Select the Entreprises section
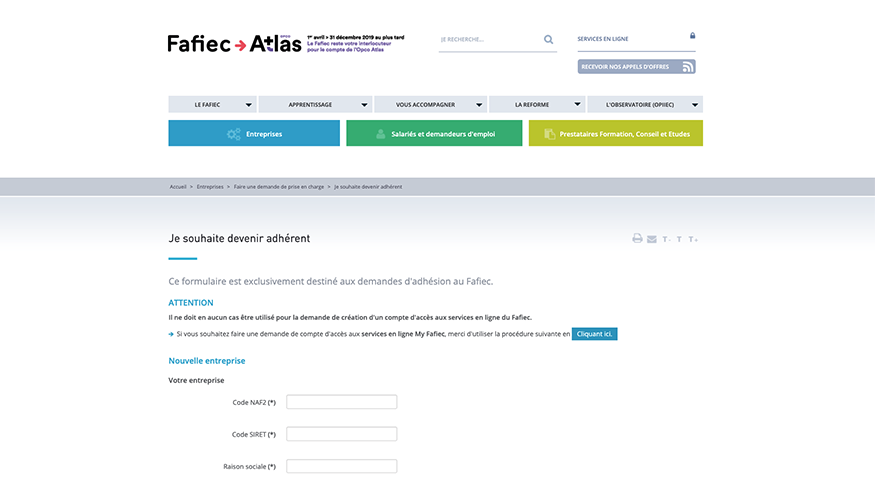 (254, 133)
